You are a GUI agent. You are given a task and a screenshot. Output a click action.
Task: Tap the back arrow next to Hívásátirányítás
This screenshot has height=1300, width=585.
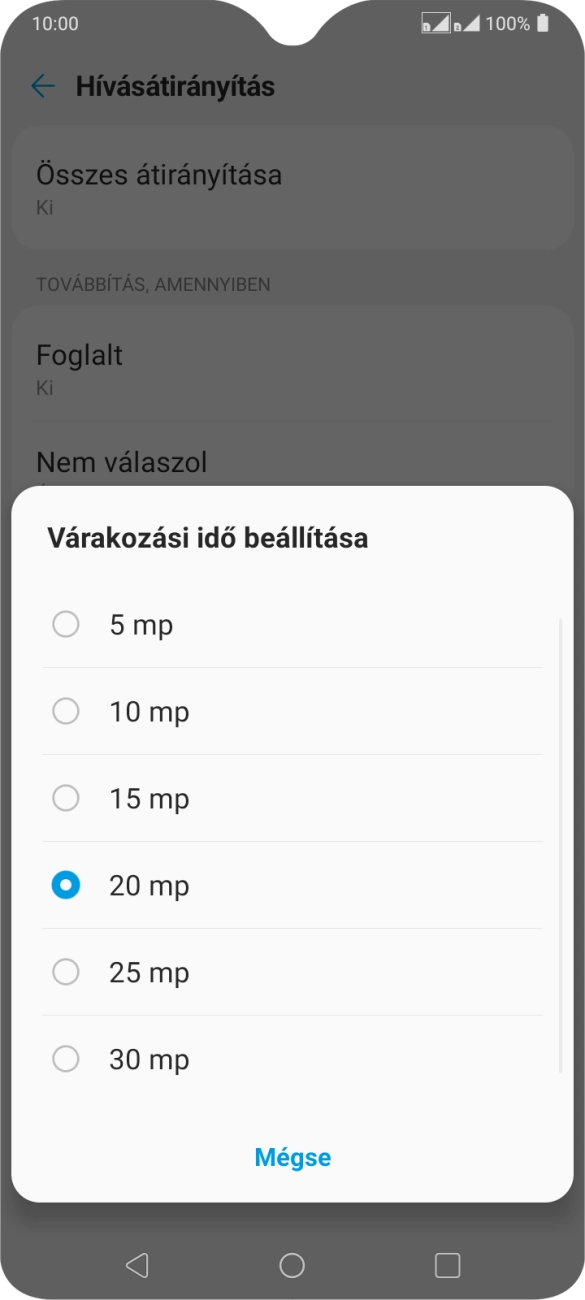pyautogui.click(x=42, y=87)
